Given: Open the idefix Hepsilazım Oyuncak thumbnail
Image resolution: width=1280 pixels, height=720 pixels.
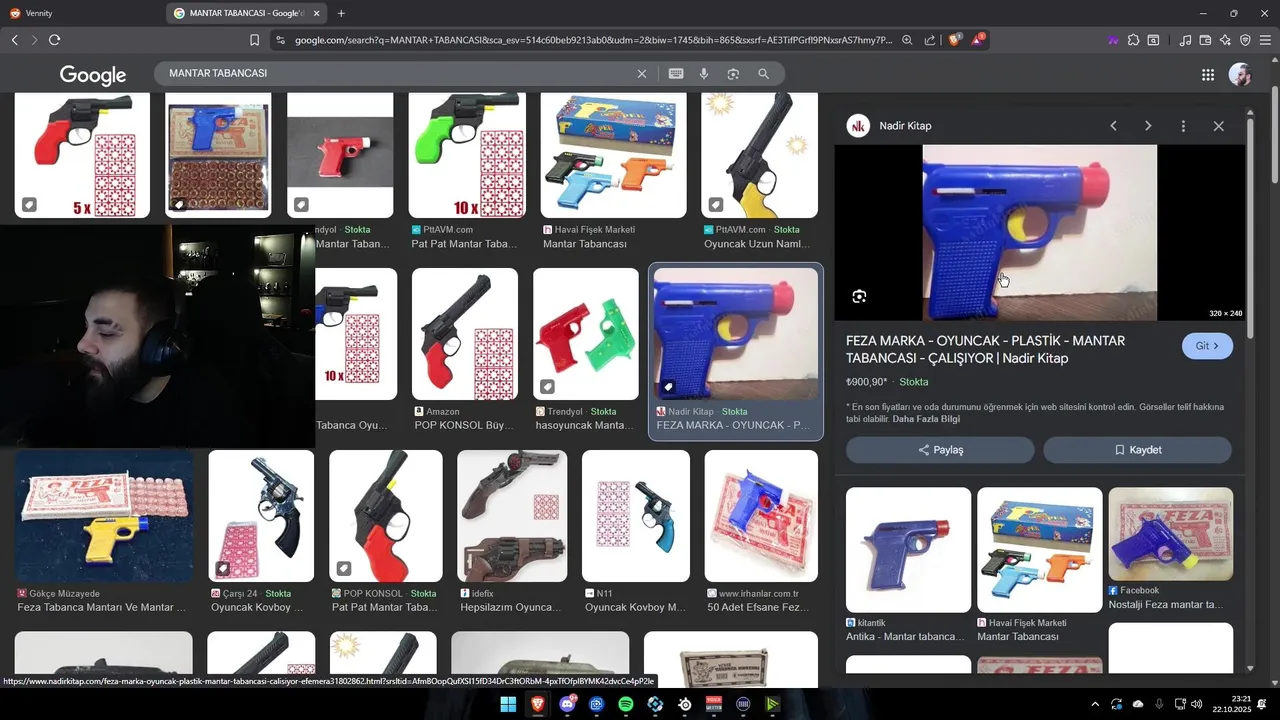Looking at the screenshot, I should [x=512, y=516].
